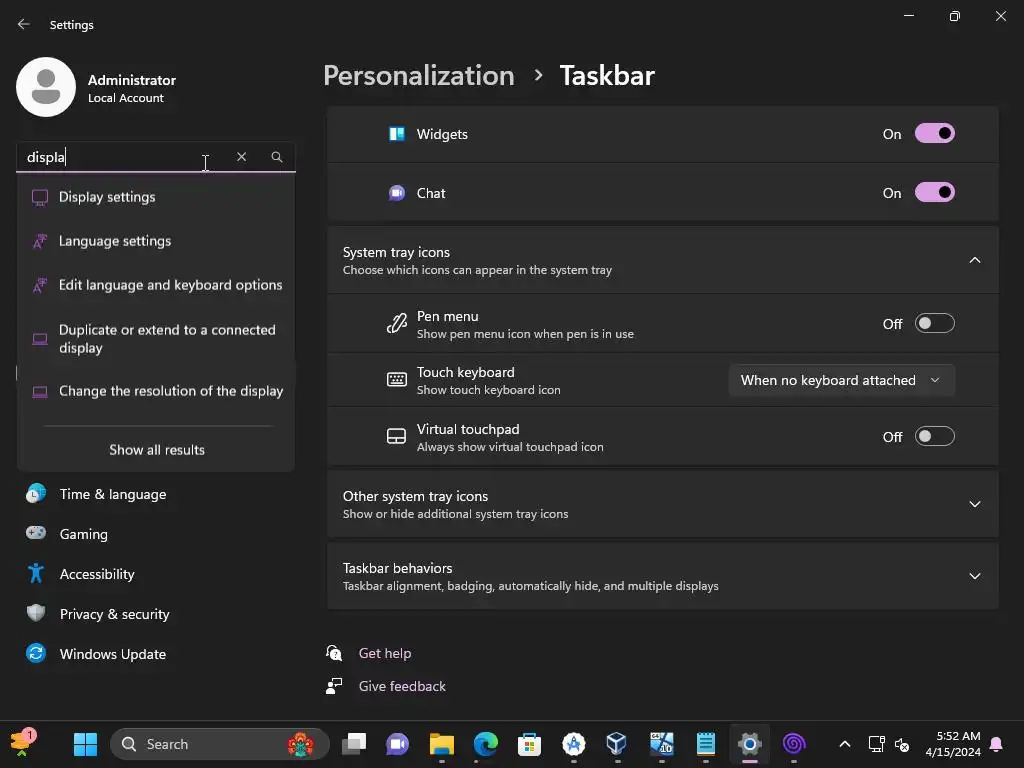
Task: Click the Chat icon in taskbar items
Action: pyautogui.click(x=396, y=193)
